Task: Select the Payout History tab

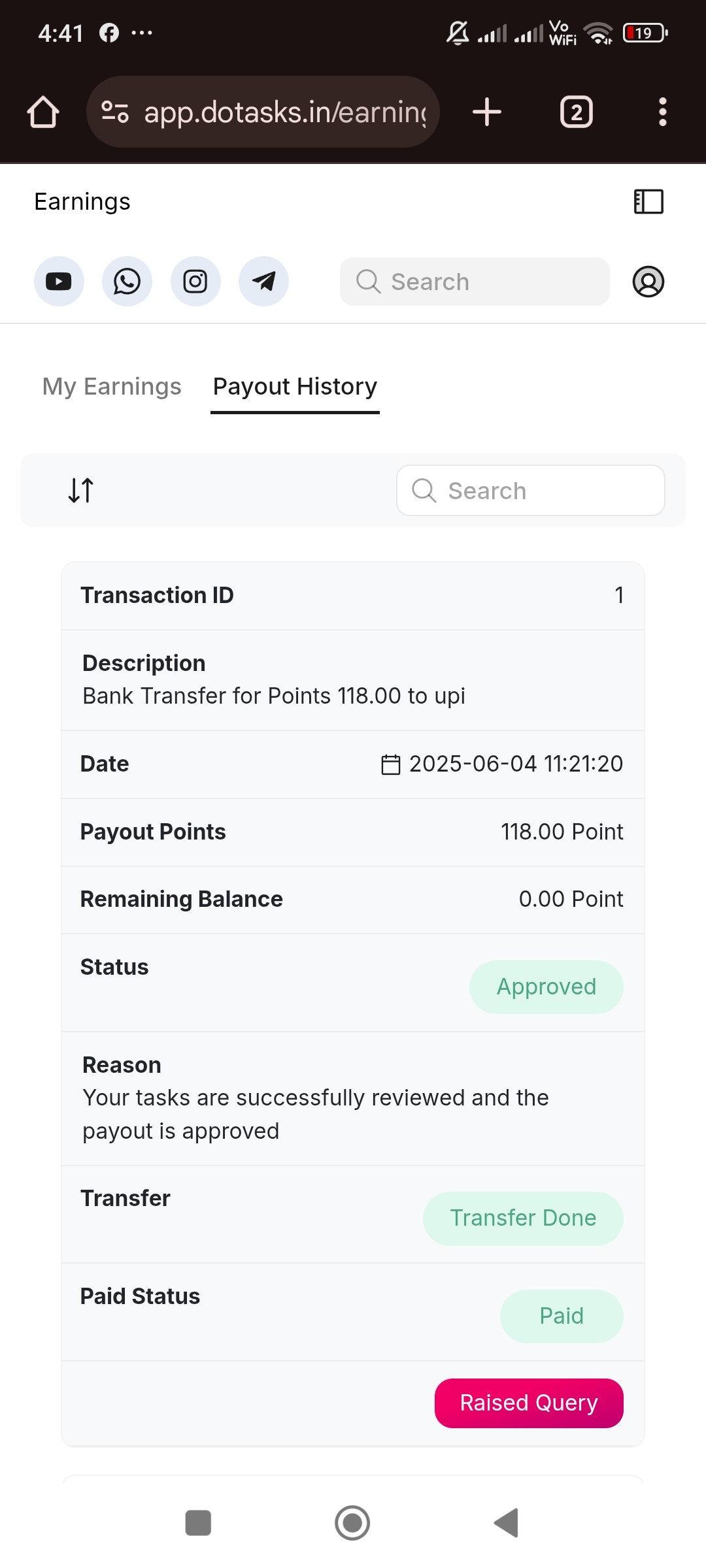Action: [x=295, y=386]
